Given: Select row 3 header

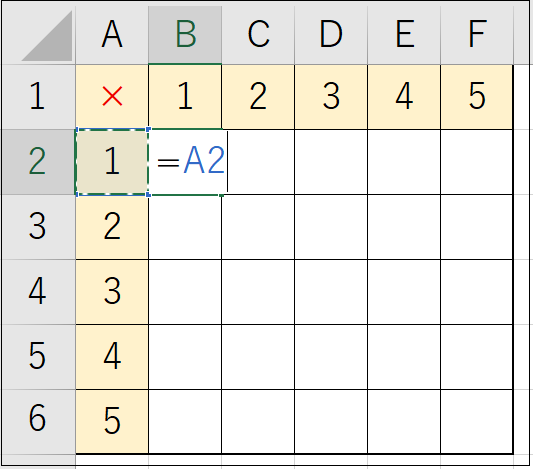Looking at the screenshot, I should 38,227.
